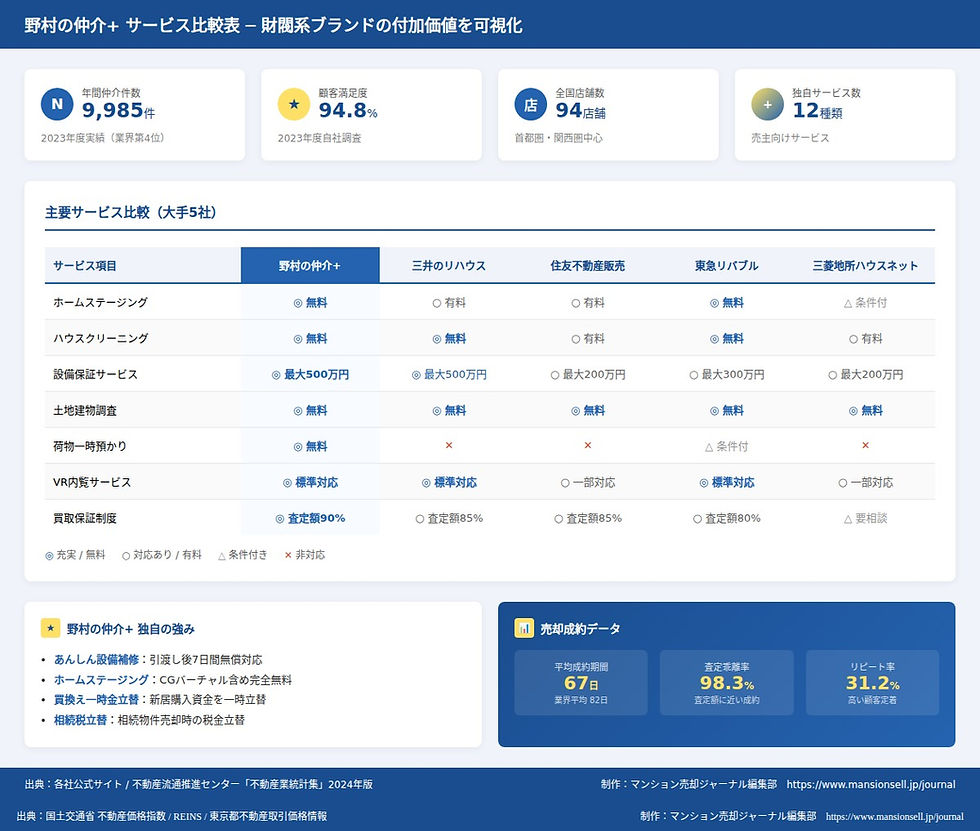Click the ◎ 充実 / 無料 legend entry
Viewport: 980px width, 831px height.
point(75,555)
